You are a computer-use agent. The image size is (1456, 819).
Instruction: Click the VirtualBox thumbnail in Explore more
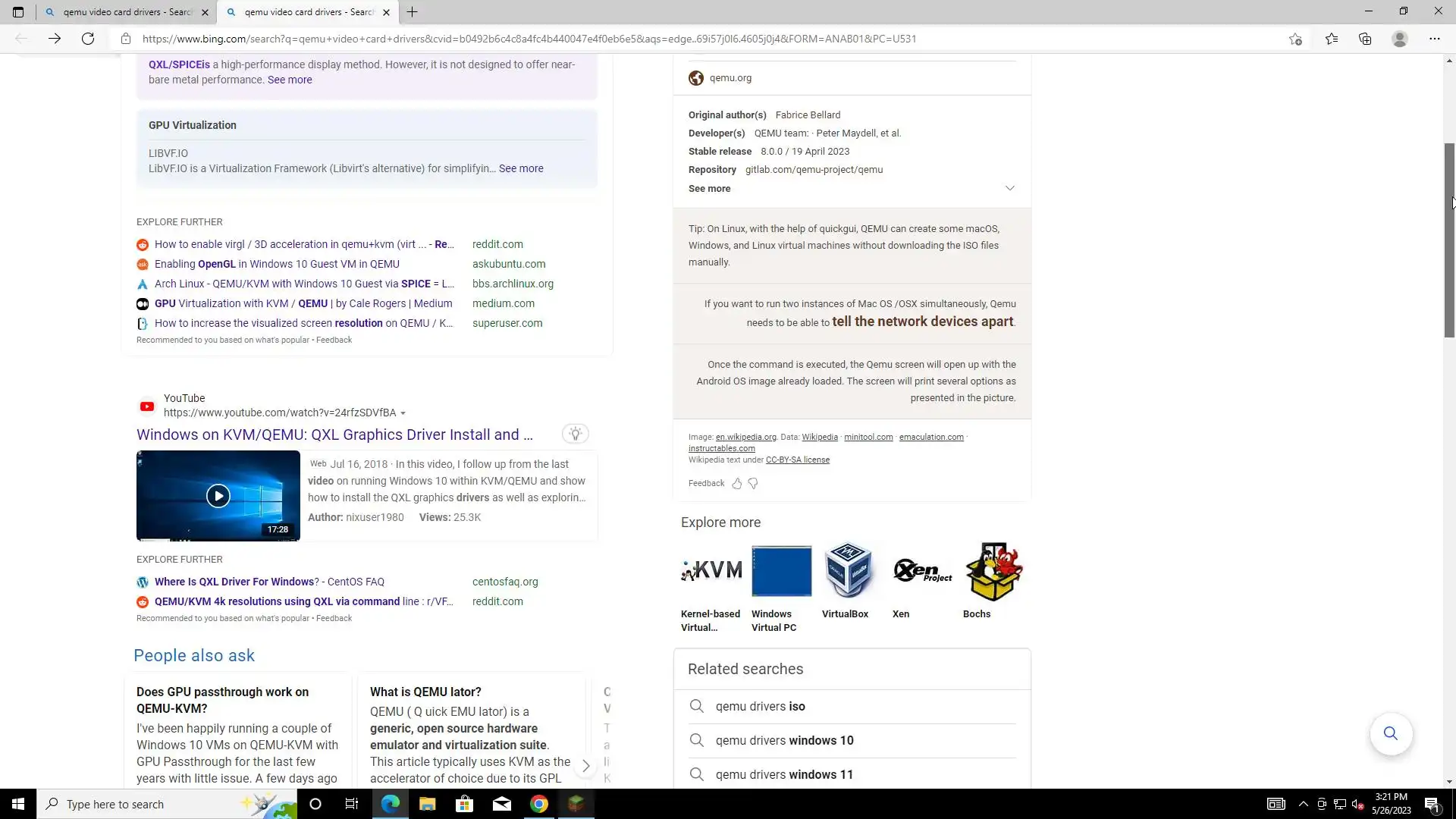coord(847,571)
